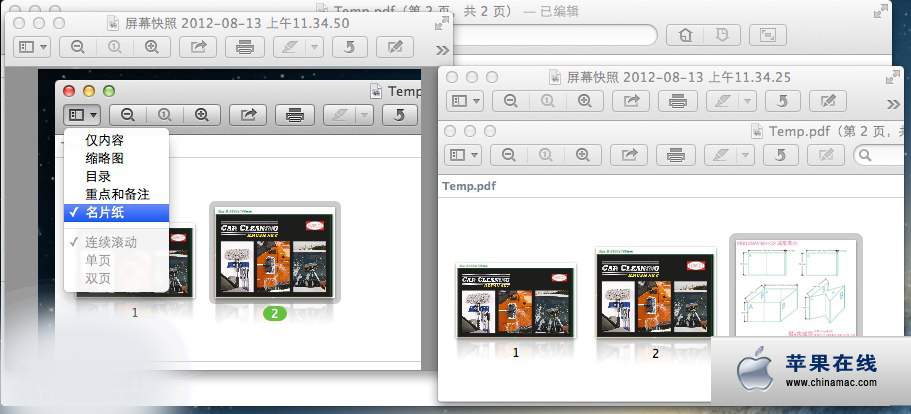Click the home icon in background window

[x=686, y=35]
